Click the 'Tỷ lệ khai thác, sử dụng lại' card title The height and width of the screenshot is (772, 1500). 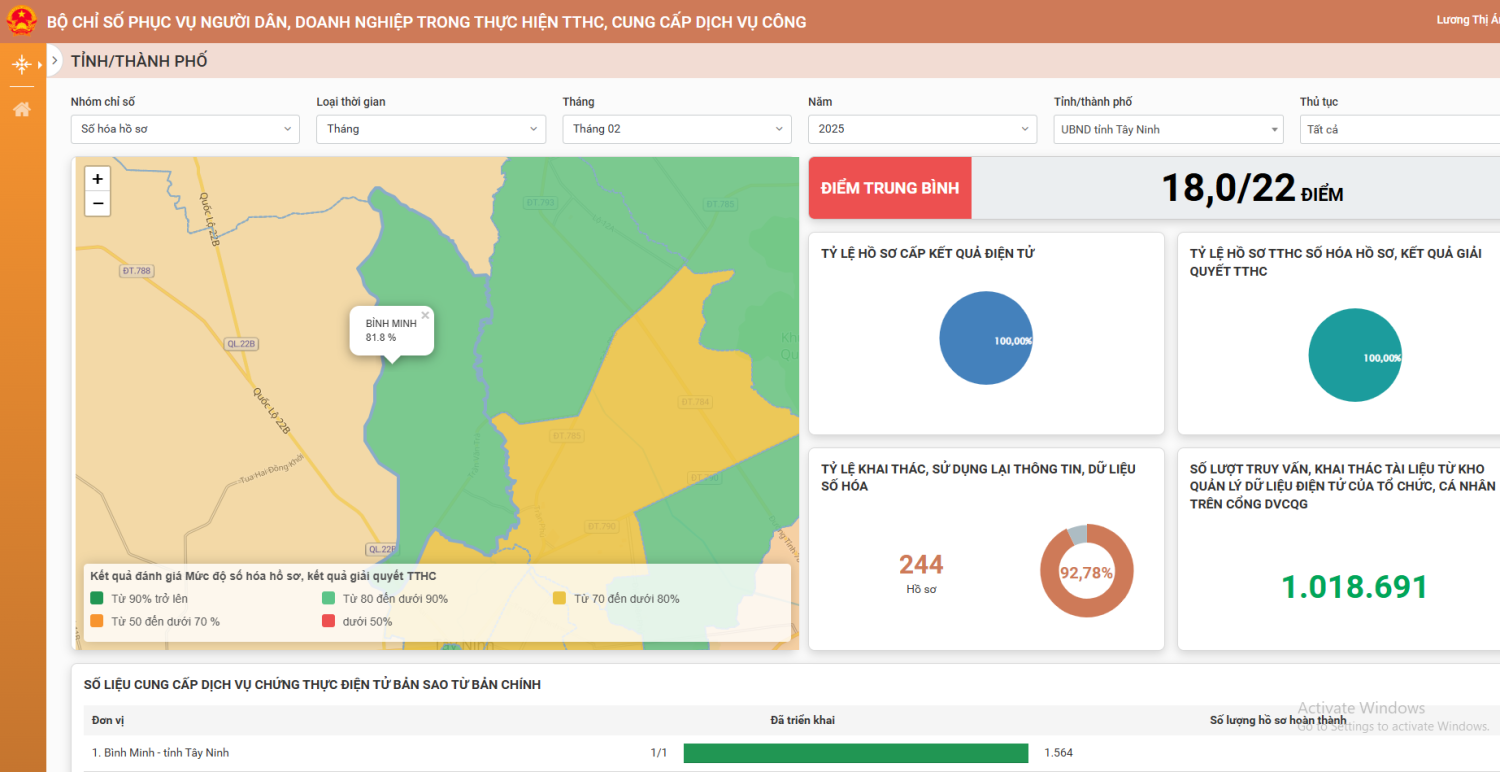978,477
